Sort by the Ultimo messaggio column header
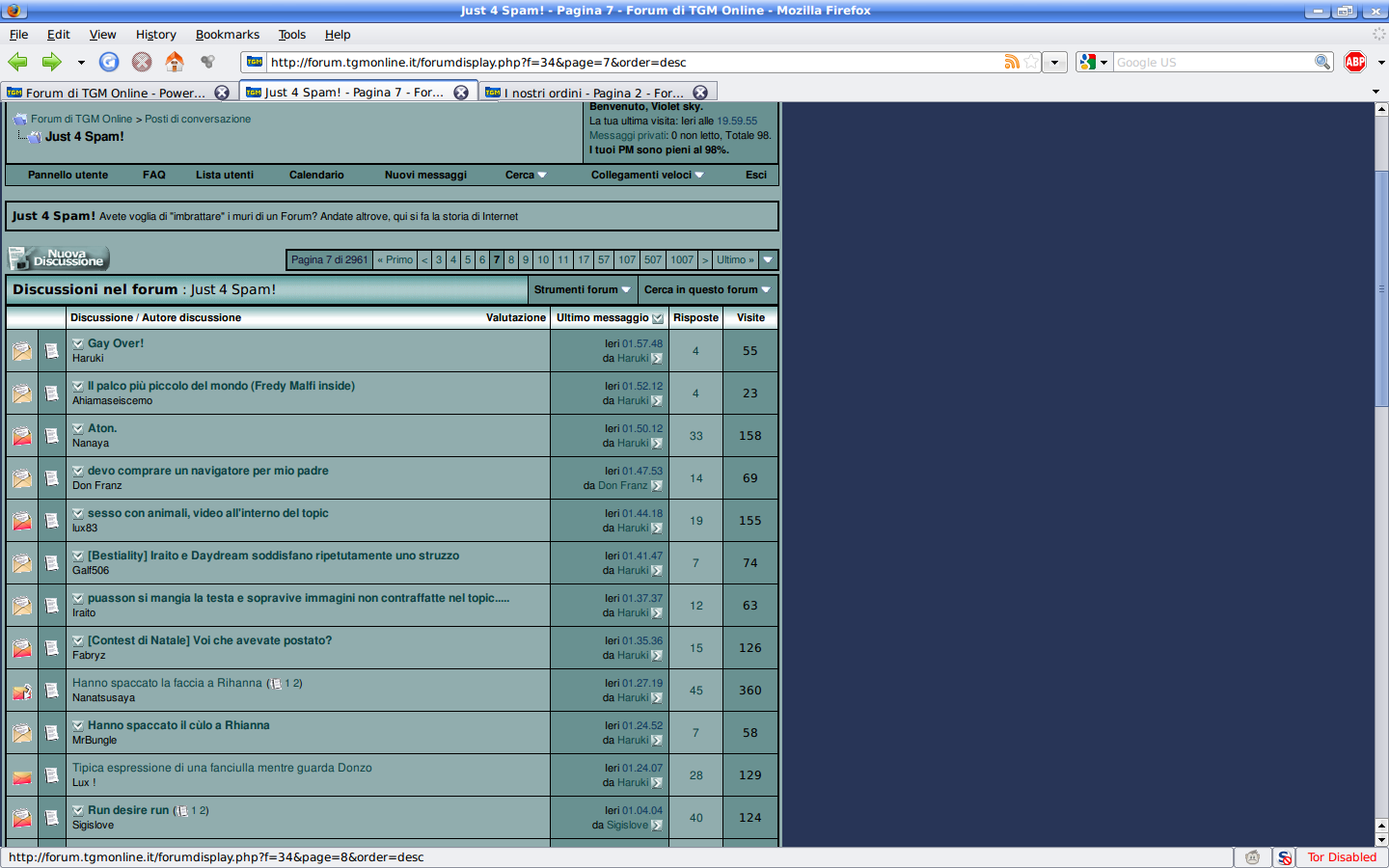This screenshot has height=868, width=1389. [603, 317]
